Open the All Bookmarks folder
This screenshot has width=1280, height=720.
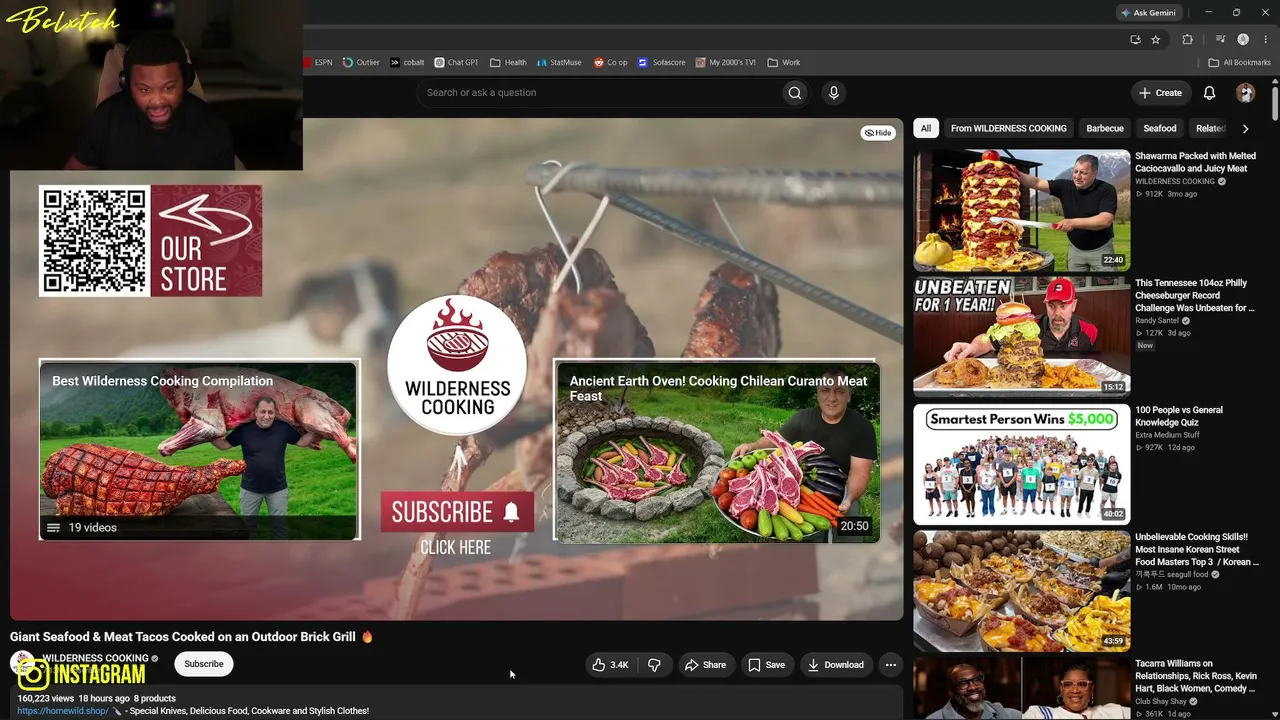(1240, 62)
